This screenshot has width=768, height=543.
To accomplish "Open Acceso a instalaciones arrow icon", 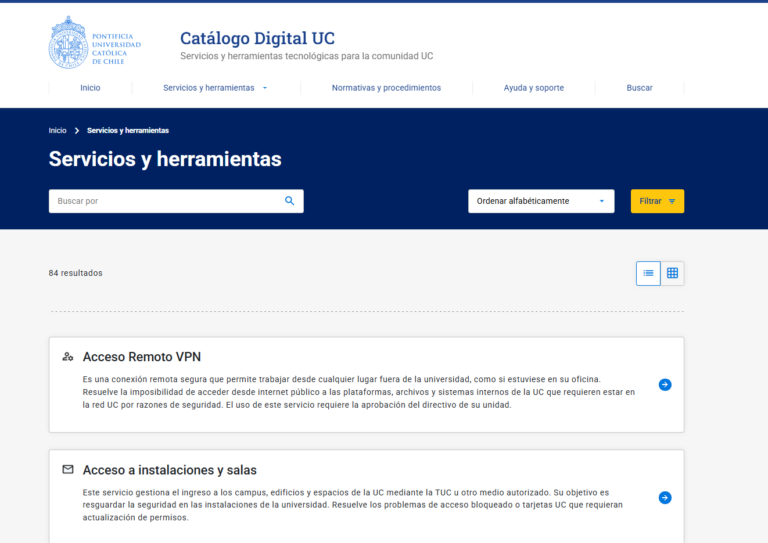I will pyautogui.click(x=665, y=498).
